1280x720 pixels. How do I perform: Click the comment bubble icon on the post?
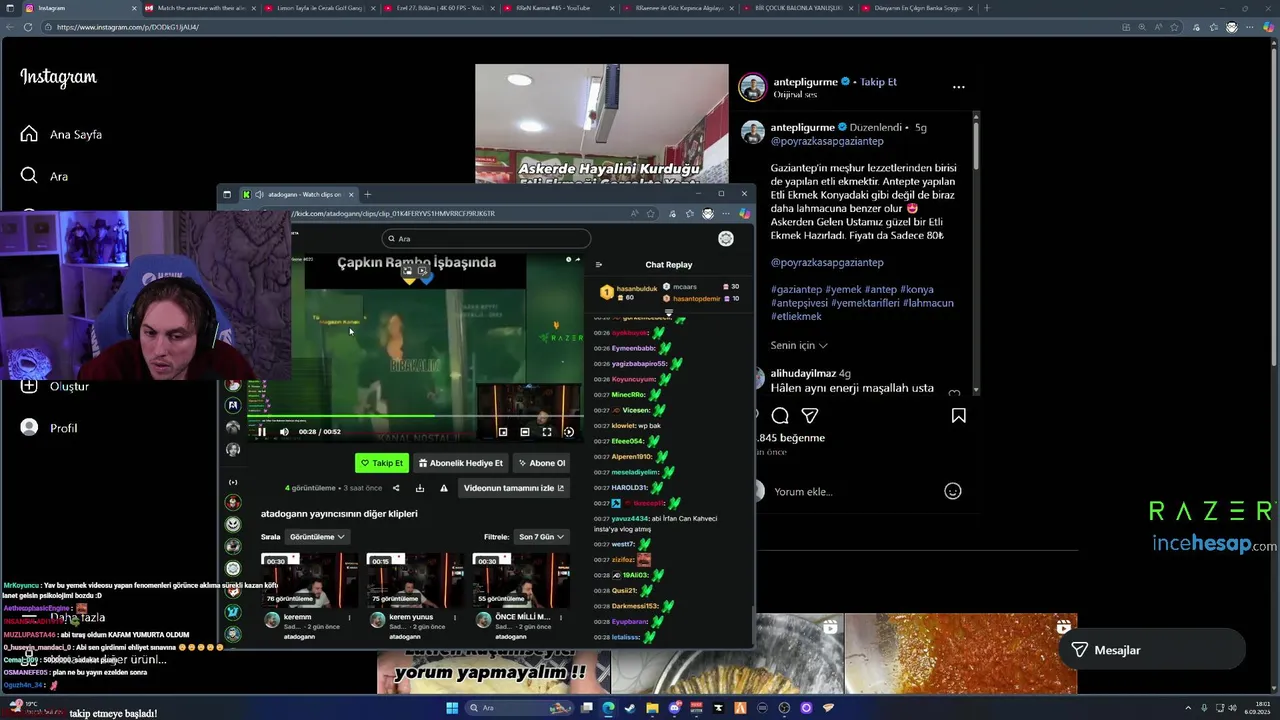click(x=780, y=415)
